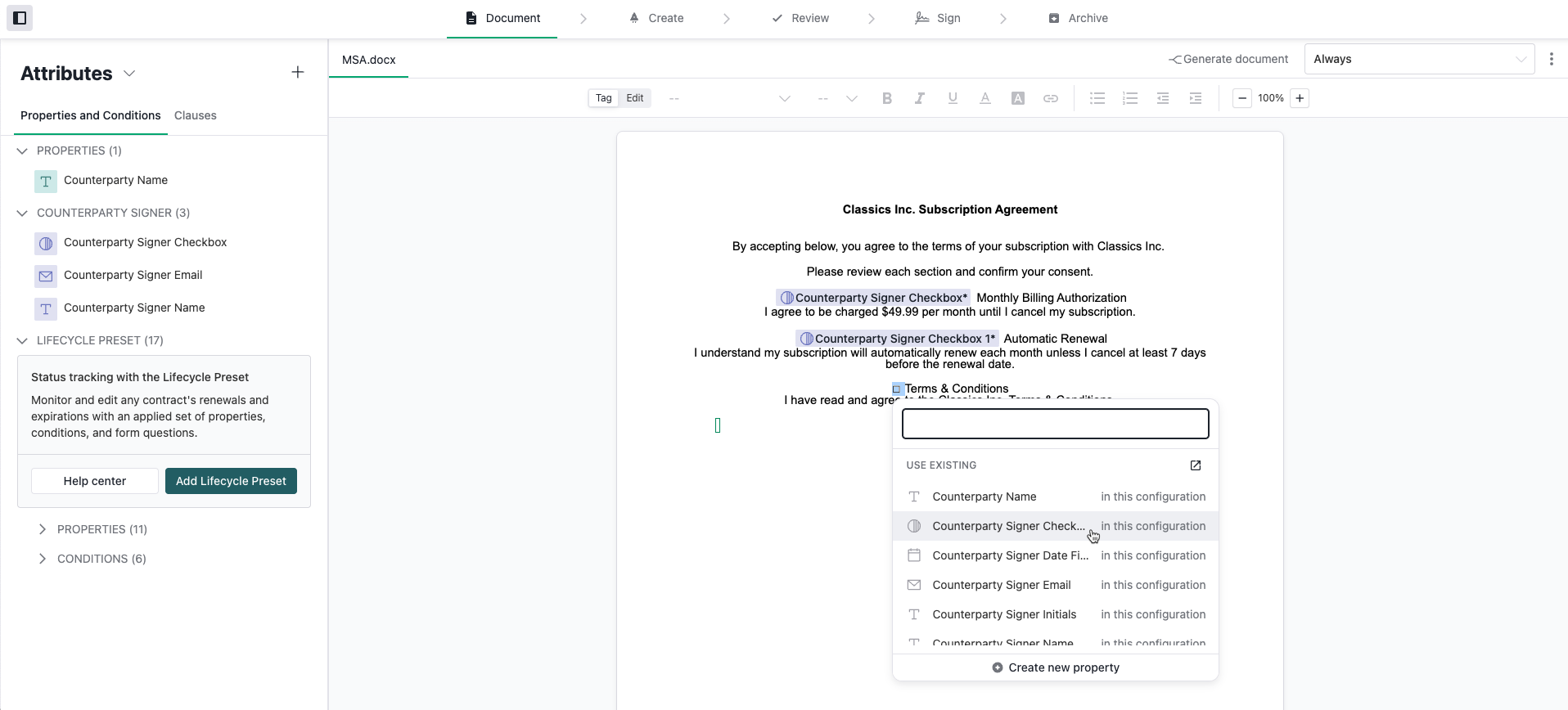Switch the toolbar to Tag mode
The height and width of the screenshot is (710, 1568).
tap(604, 98)
